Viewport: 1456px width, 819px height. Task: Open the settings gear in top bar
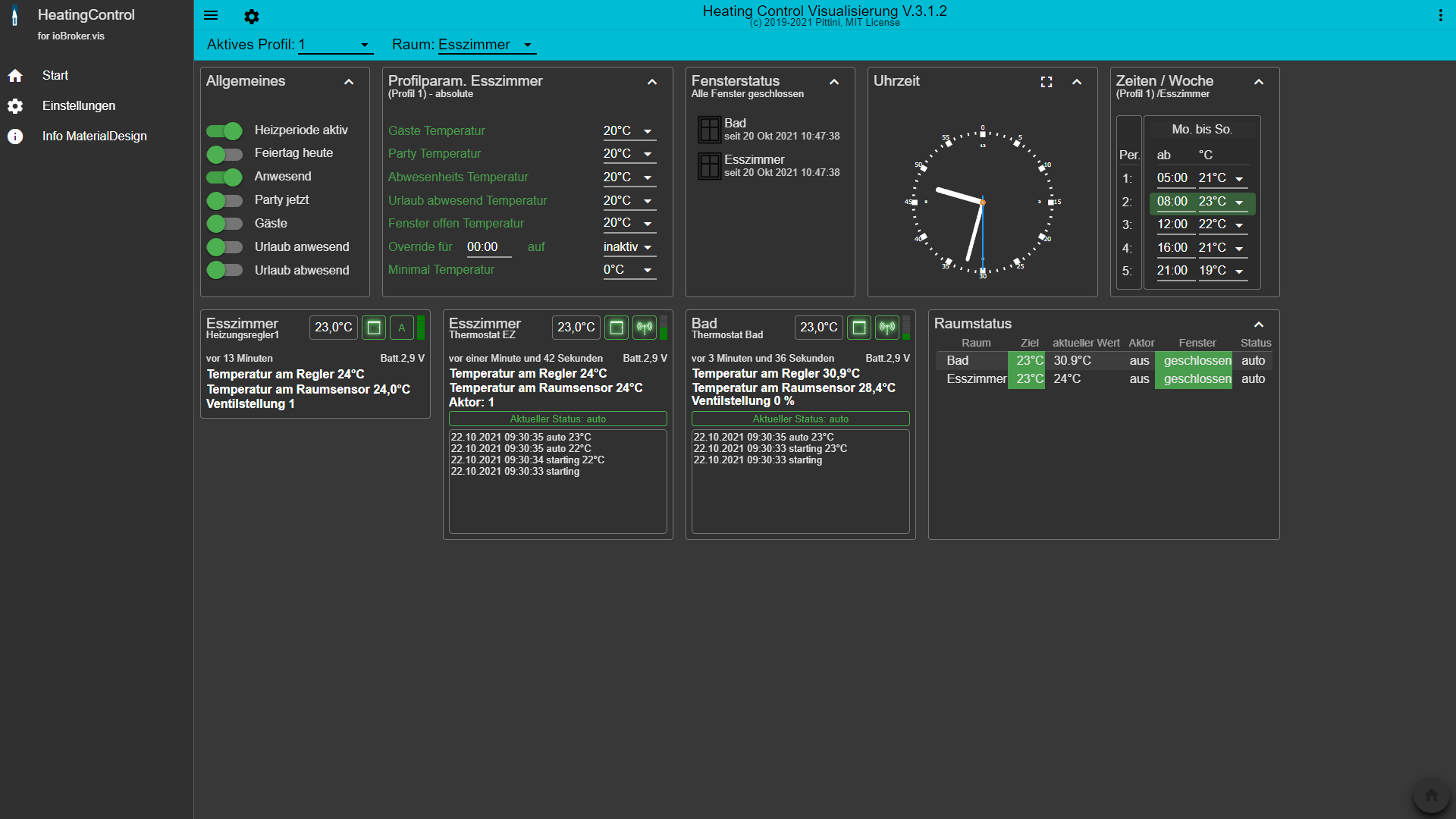[252, 16]
